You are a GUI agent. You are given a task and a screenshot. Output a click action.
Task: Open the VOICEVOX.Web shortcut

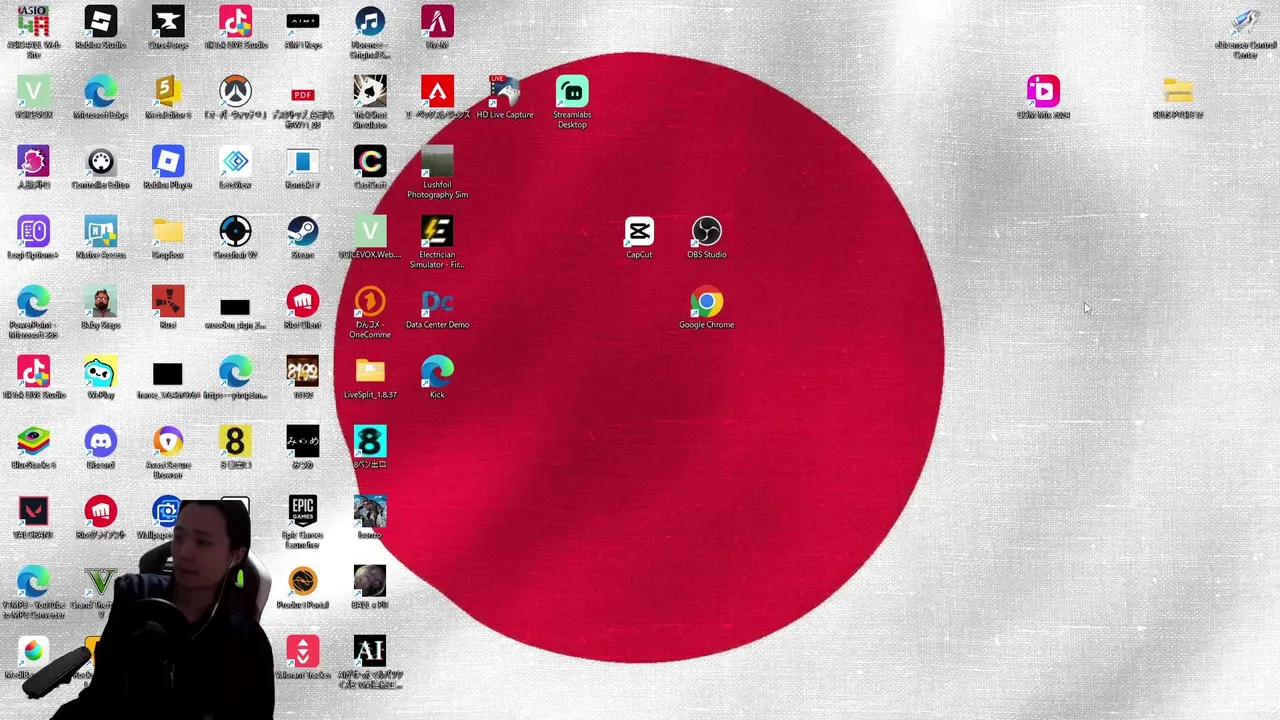[370, 232]
